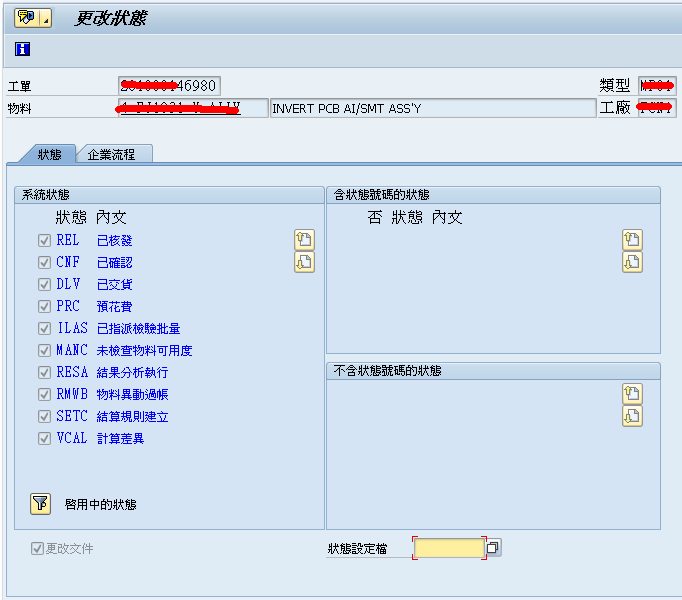Image resolution: width=682 pixels, height=600 pixels.
Task: Click the CNF status code text
Action: [x=68, y=262]
